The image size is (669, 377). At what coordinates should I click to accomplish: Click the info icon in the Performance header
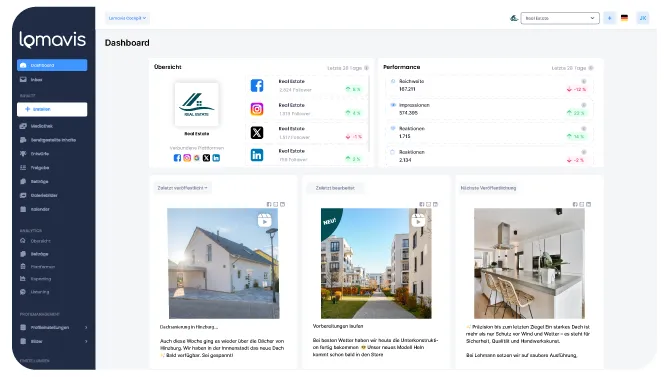point(591,68)
